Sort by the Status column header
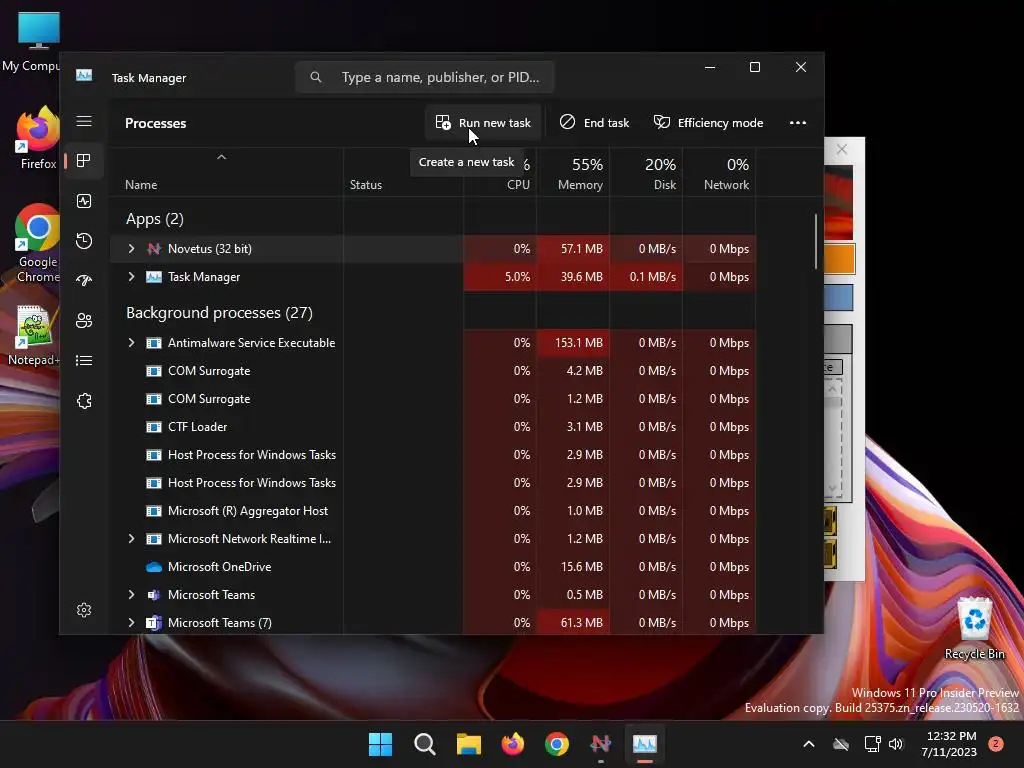This screenshot has height=768, width=1024. pyautogui.click(x=366, y=185)
